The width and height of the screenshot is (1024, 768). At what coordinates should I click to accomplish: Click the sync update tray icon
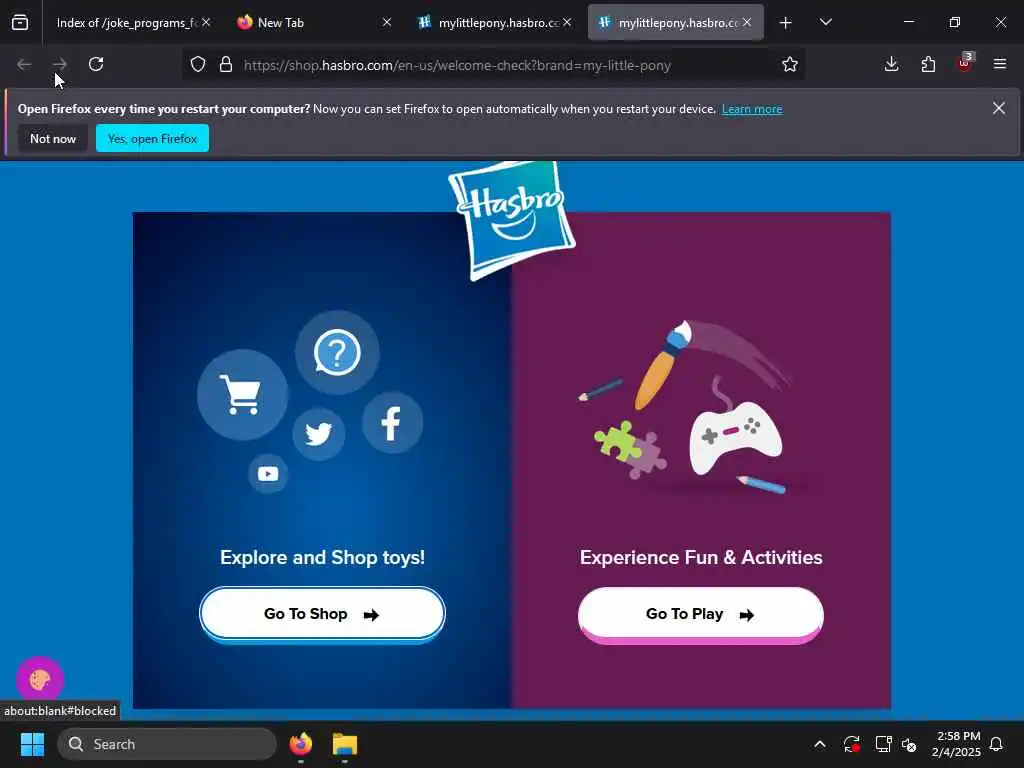(x=852, y=744)
